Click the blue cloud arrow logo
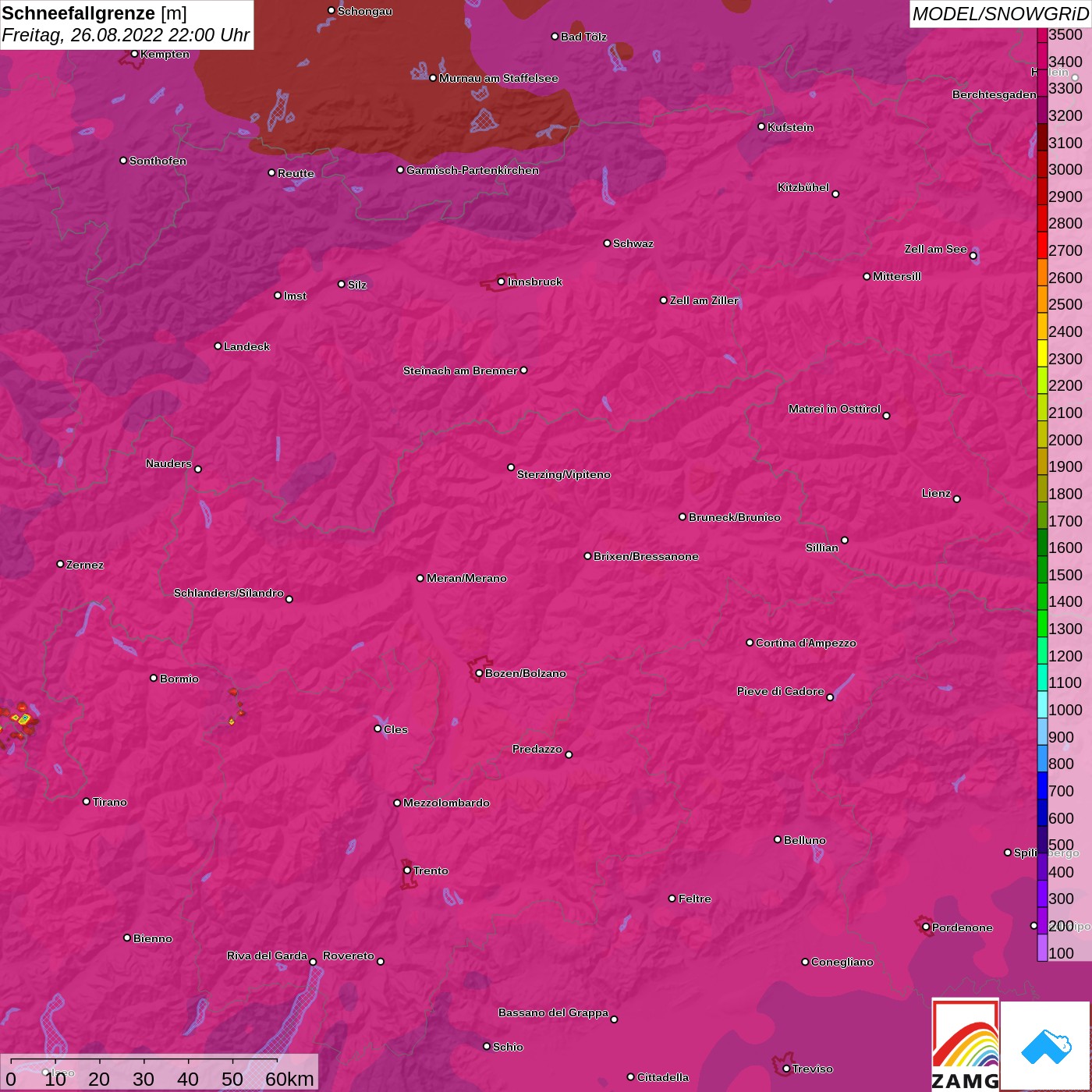 coord(1045,1046)
